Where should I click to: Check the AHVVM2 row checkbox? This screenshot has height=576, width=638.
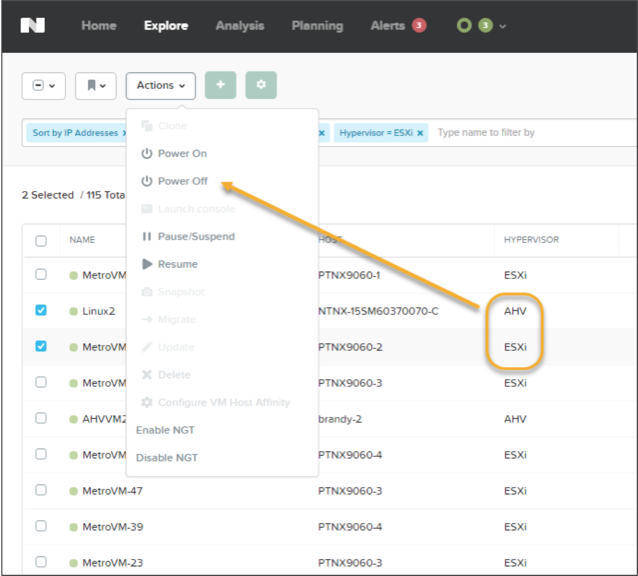[x=41, y=418]
